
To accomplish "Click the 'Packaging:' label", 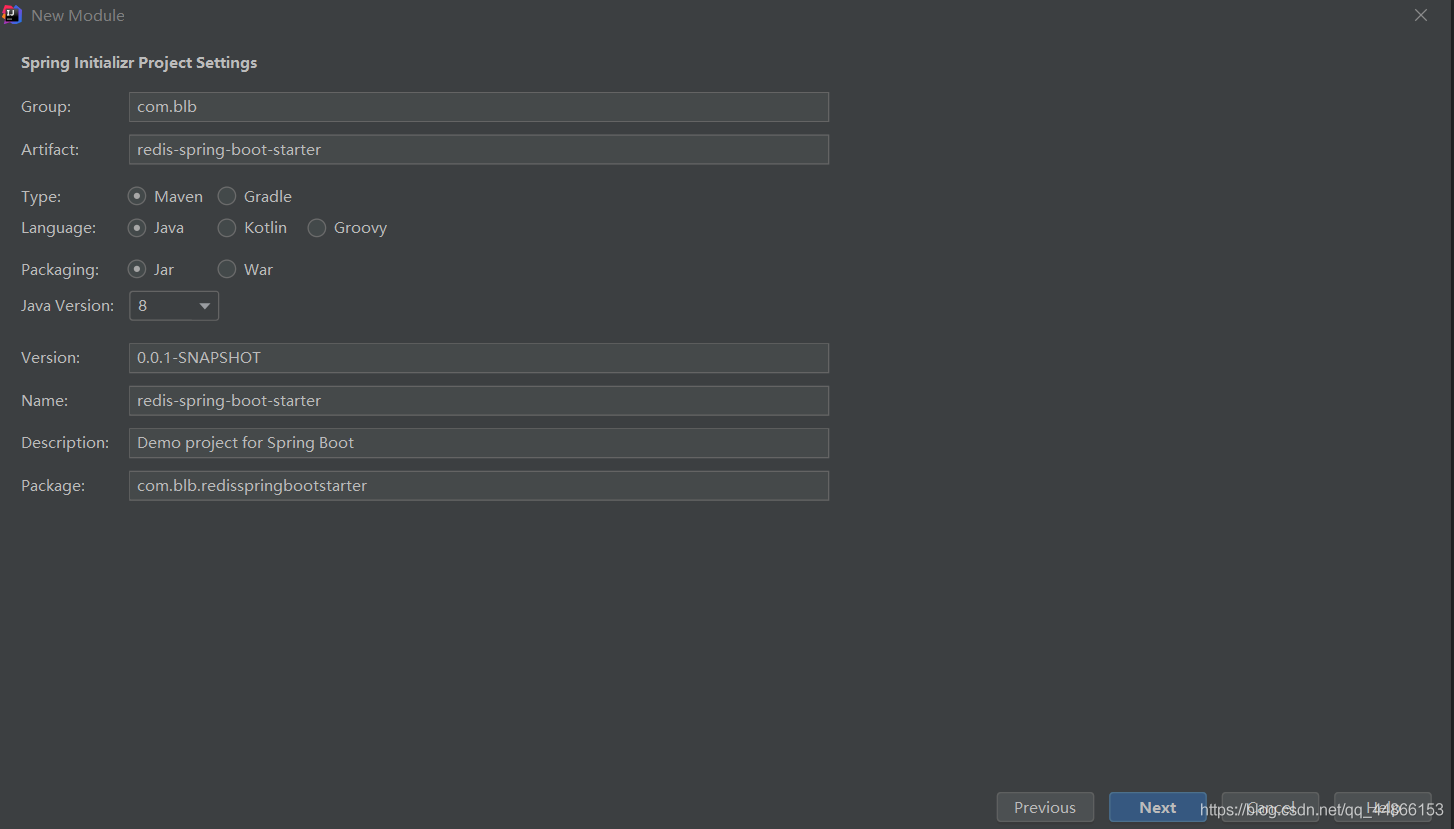I will [60, 270].
